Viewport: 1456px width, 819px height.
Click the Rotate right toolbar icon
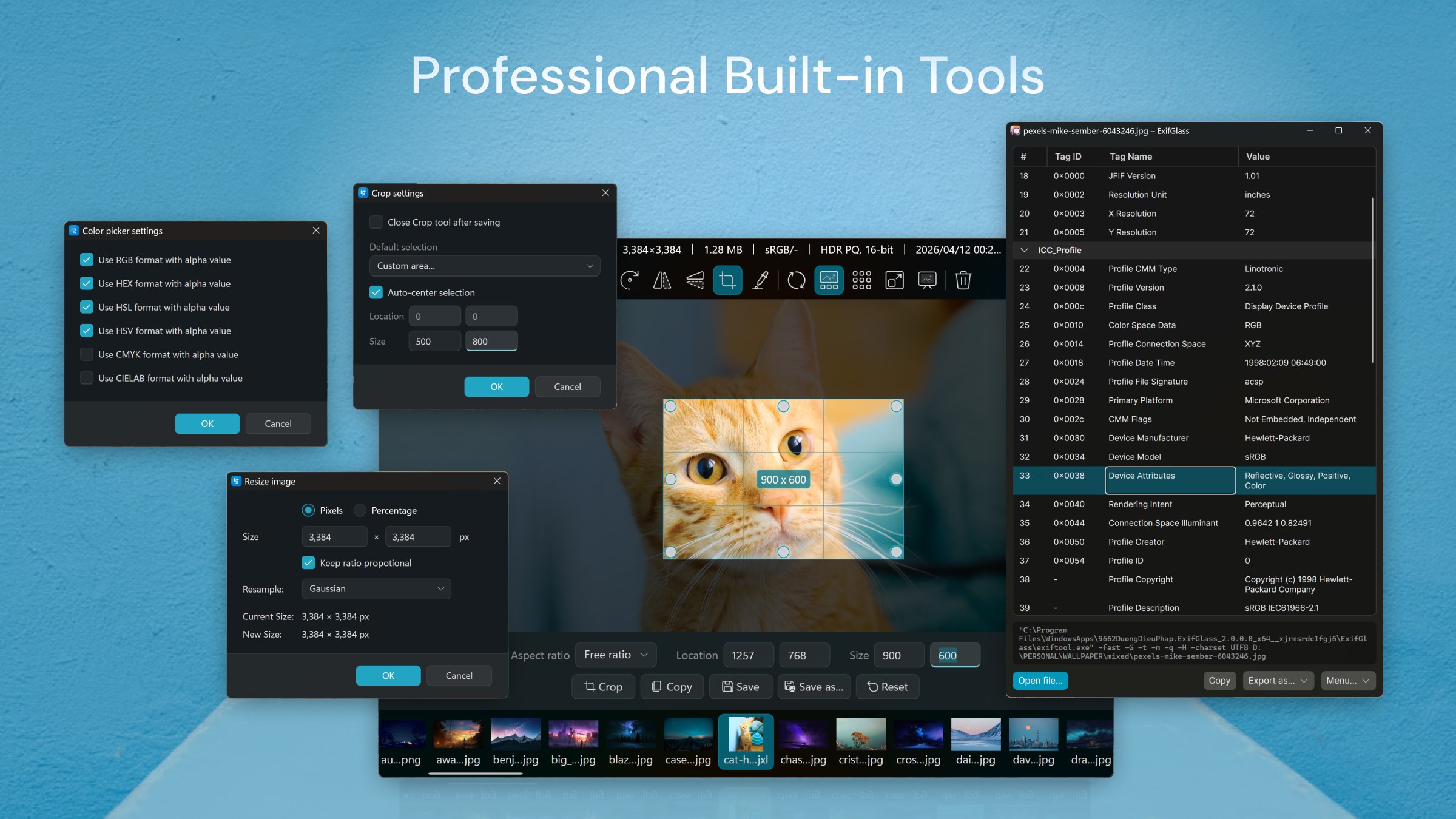(x=630, y=280)
